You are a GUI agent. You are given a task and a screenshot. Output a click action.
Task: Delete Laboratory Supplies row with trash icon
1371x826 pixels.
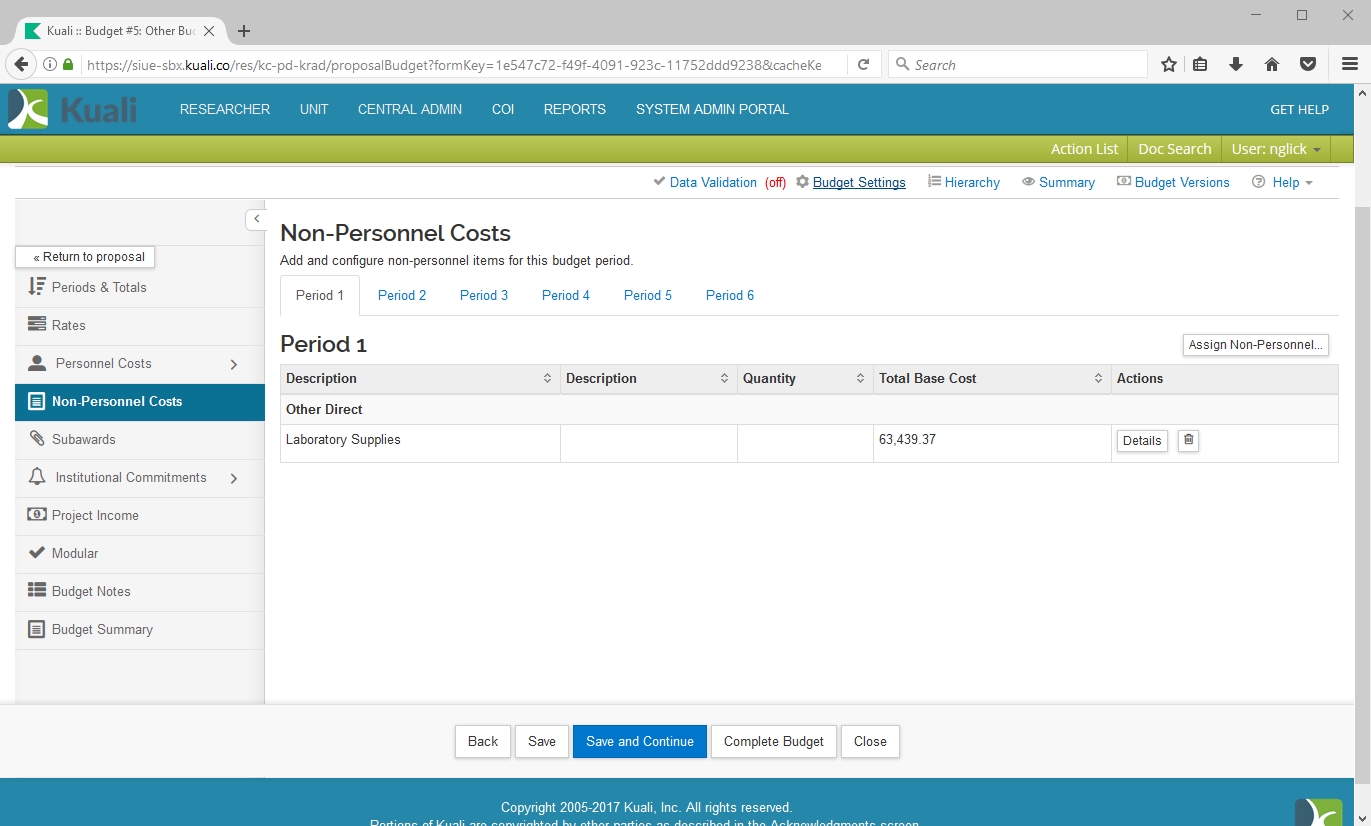pos(1188,440)
